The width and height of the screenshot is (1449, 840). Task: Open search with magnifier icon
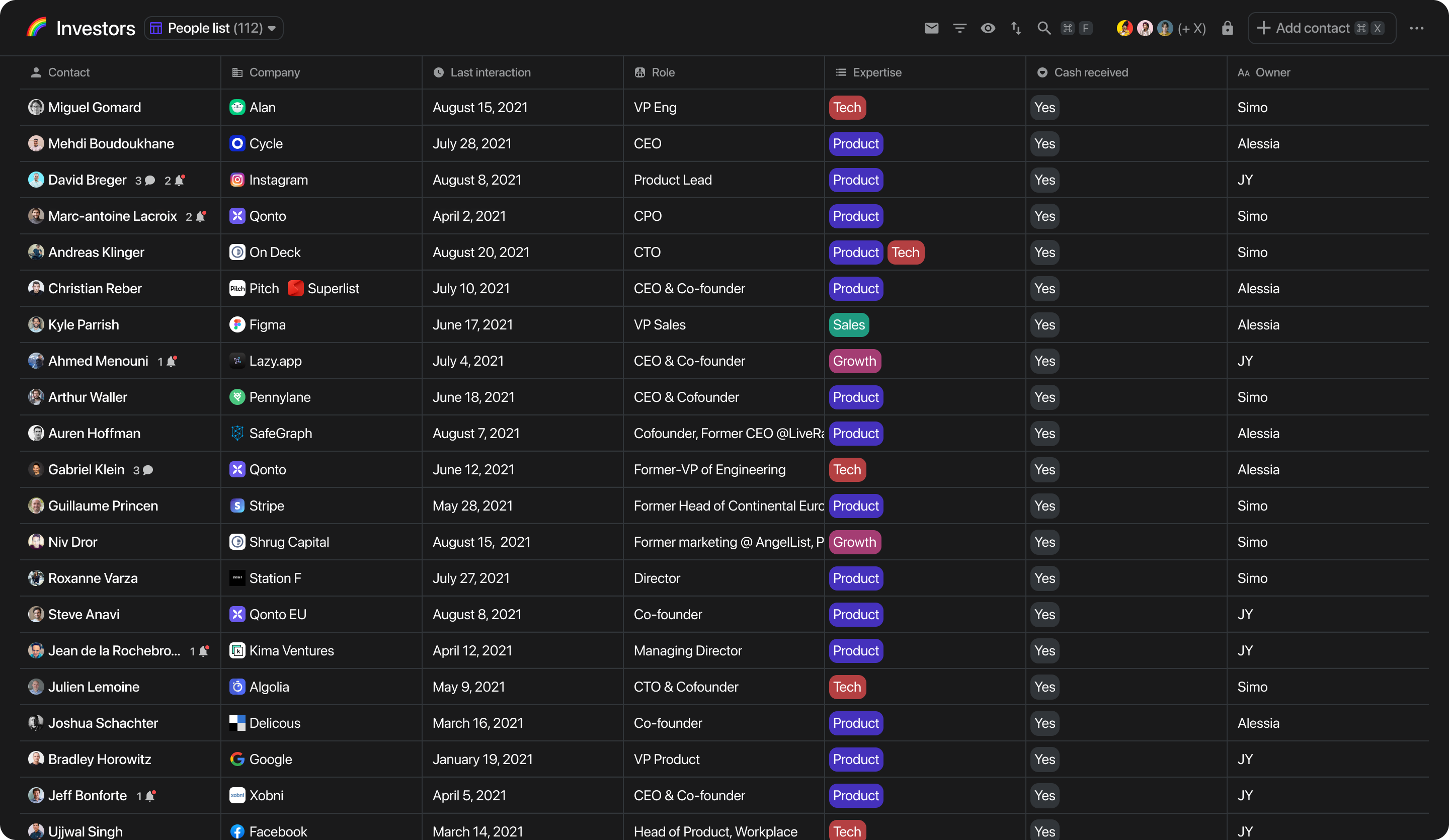[x=1044, y=28]
